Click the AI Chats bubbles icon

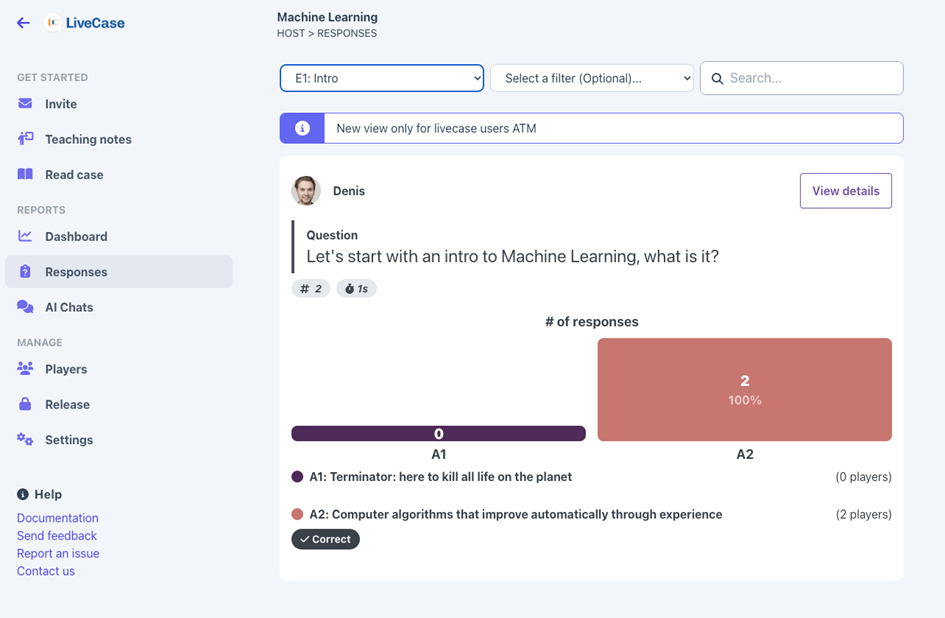(25, 307)
